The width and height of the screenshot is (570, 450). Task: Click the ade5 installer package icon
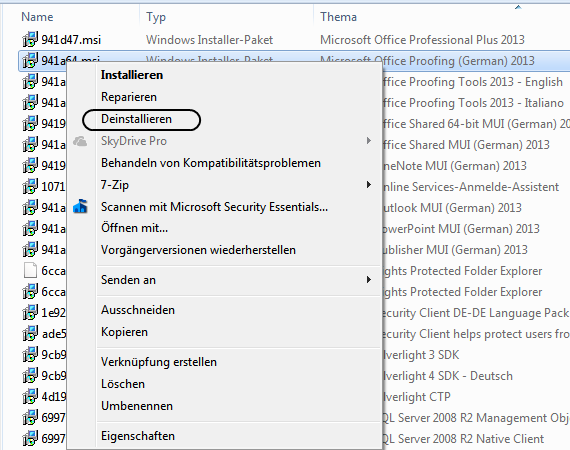coord(30,333)
